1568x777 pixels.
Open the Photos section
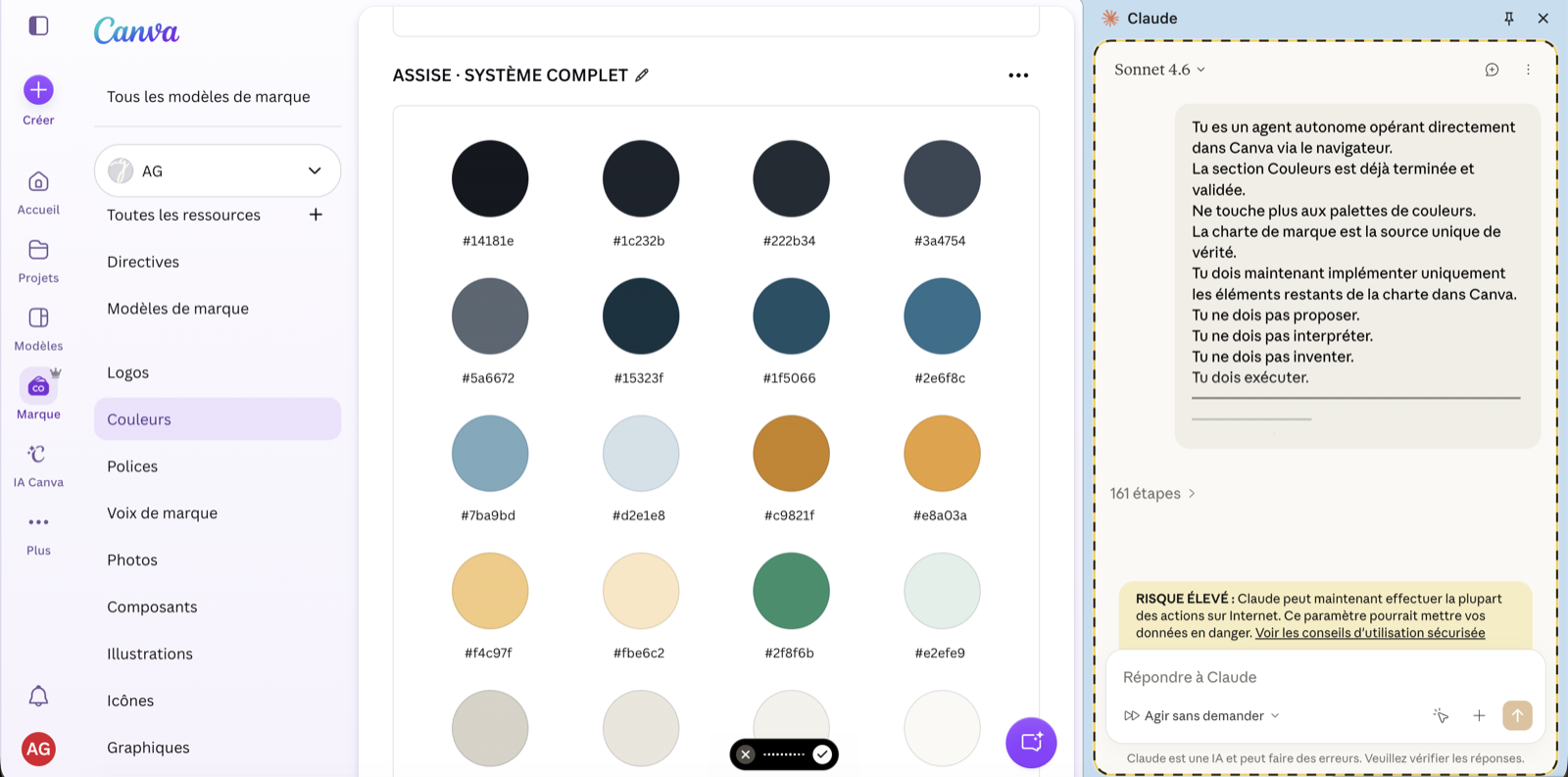132,560
